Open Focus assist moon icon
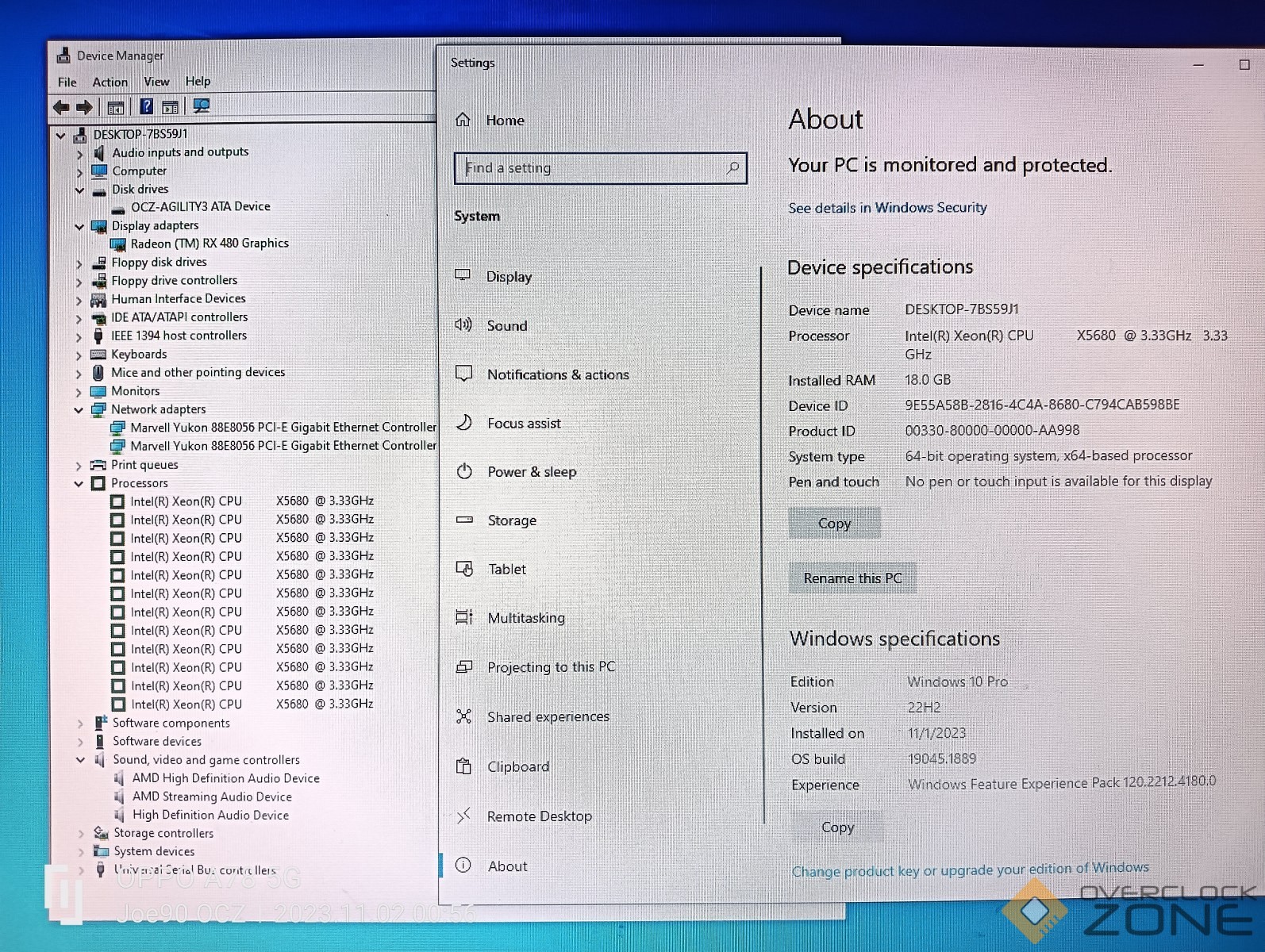This screenshot has height=952, width=1265. 464,422
